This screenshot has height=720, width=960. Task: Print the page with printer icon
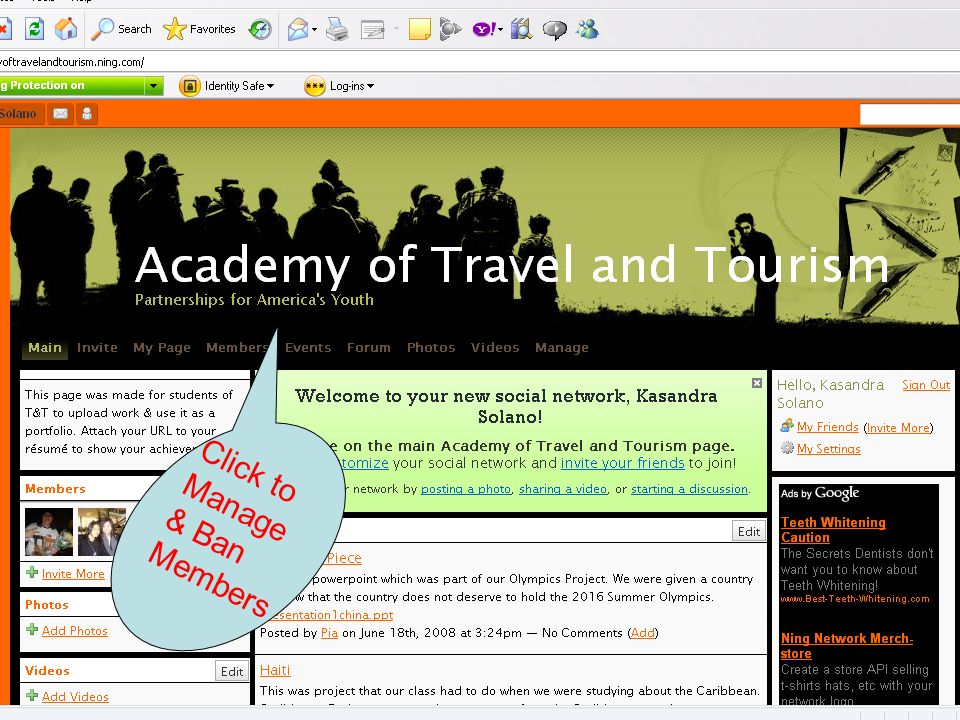(337, 29)
